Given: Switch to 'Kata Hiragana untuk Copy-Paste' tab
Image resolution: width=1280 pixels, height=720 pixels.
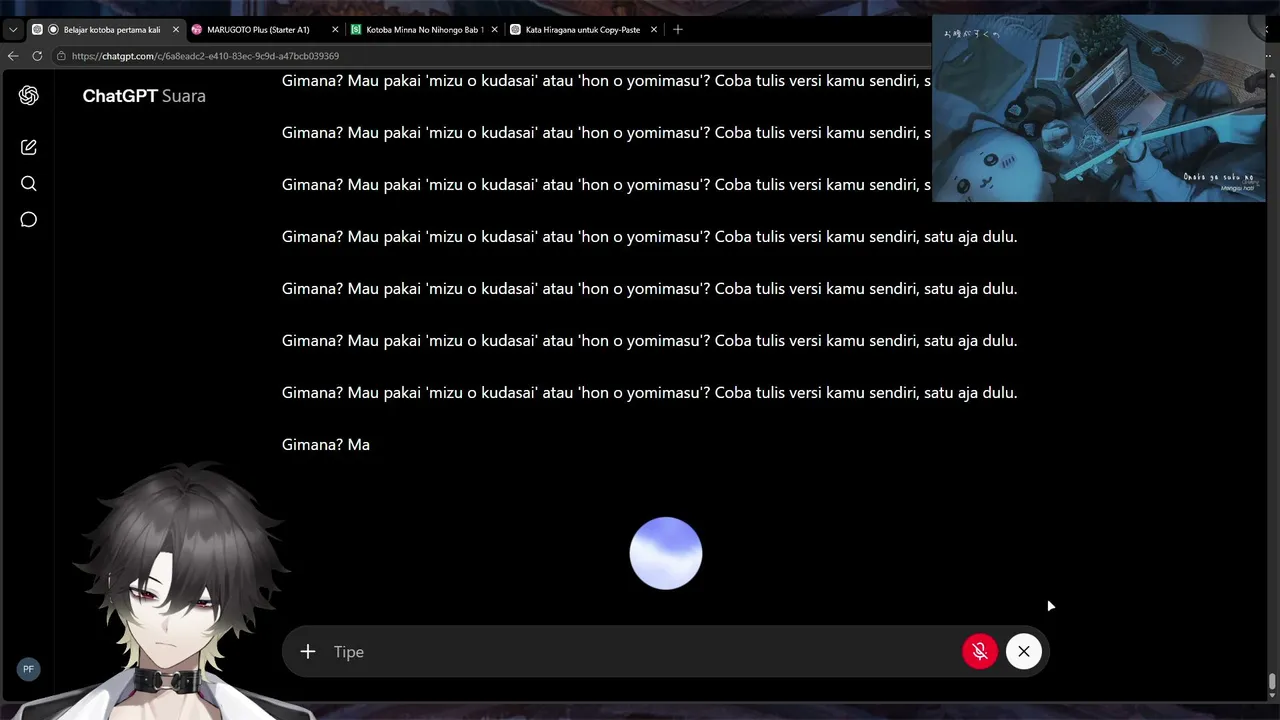Looking at the screenshot, I should [584, 30].
